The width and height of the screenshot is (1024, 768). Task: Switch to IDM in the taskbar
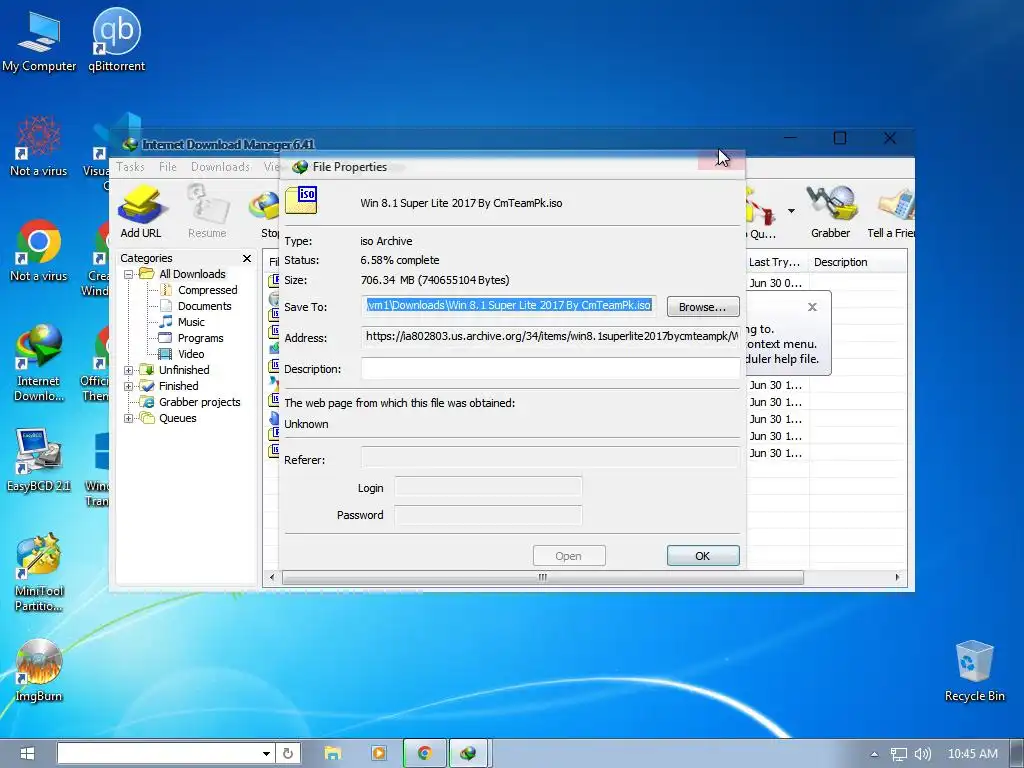pyautogui.click(x=468, y=754)
